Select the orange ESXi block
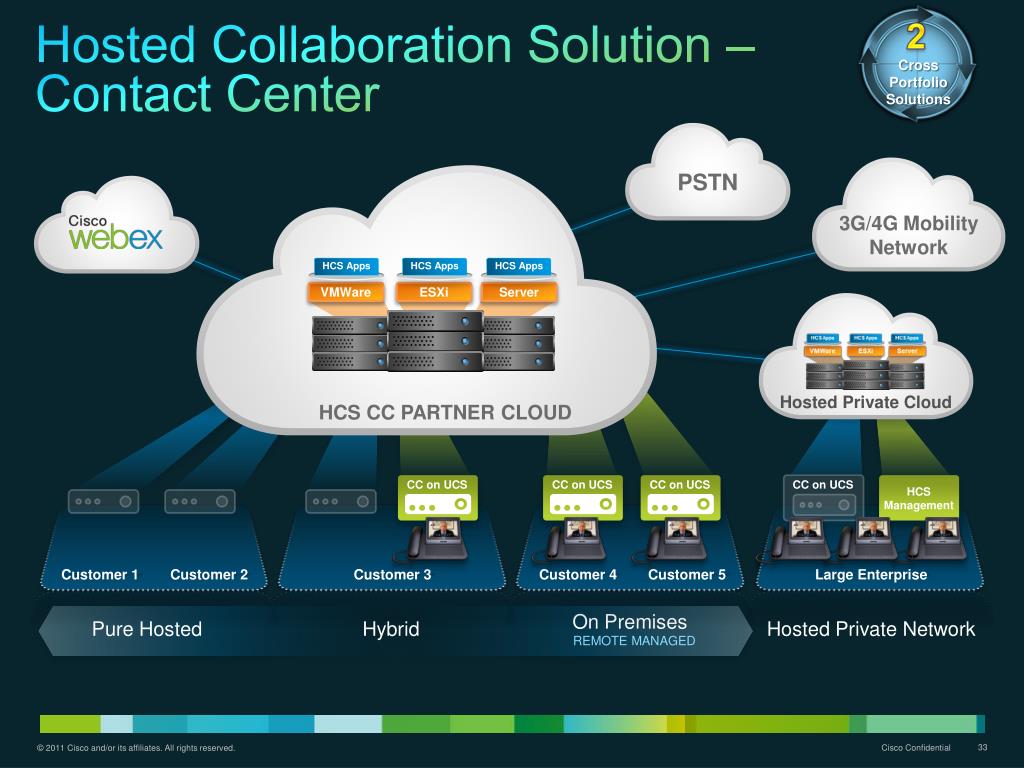The height and width of the screenshot is (768, 1024). pyautogui.click(x=434, y=292)
